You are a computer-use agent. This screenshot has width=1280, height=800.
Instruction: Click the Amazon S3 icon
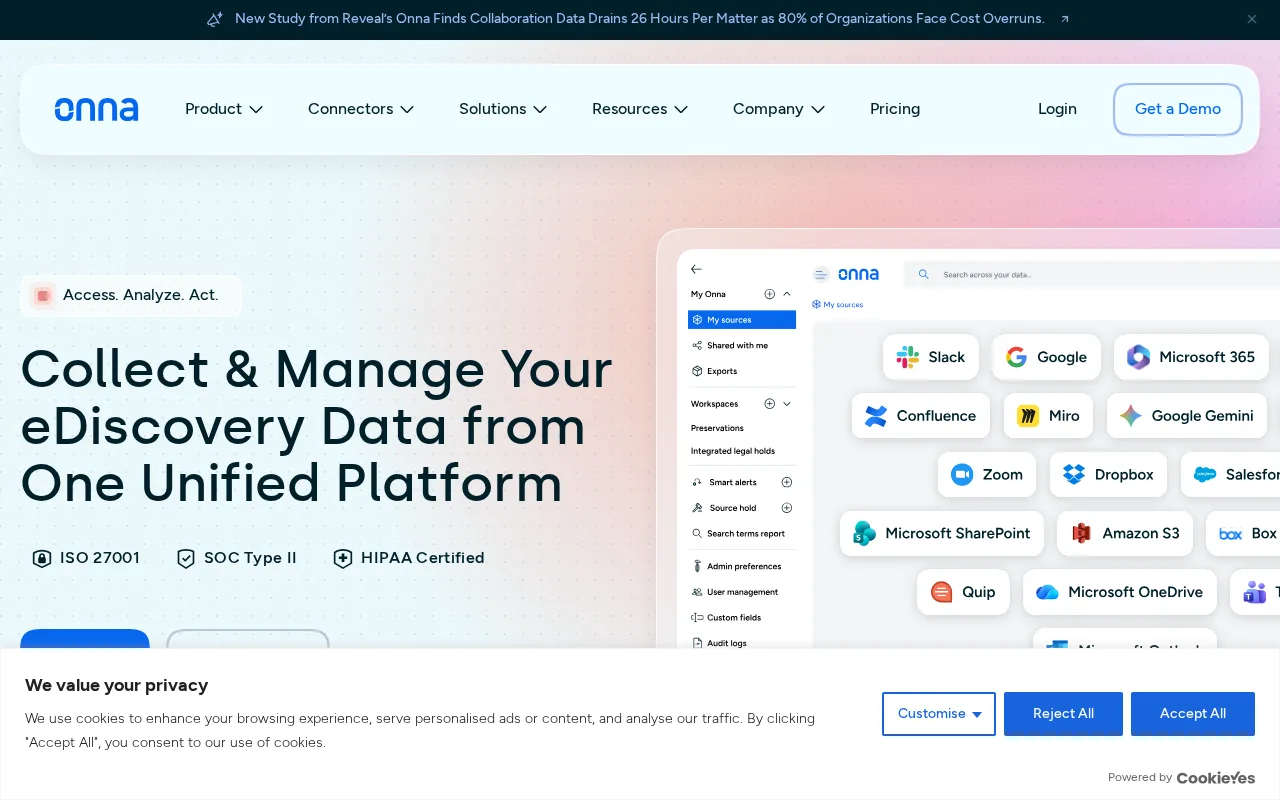(1081, 534)
